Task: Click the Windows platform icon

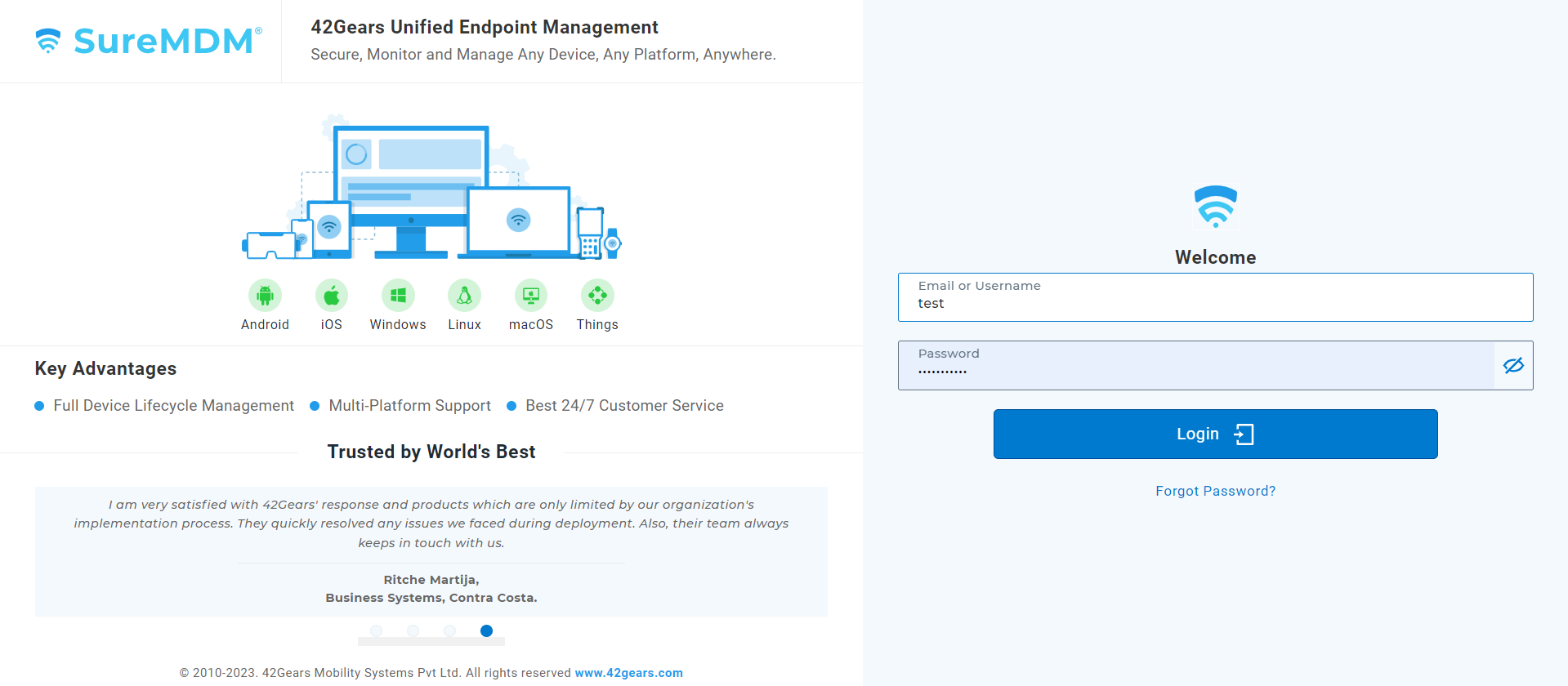Action: click(x=398, y=296)
